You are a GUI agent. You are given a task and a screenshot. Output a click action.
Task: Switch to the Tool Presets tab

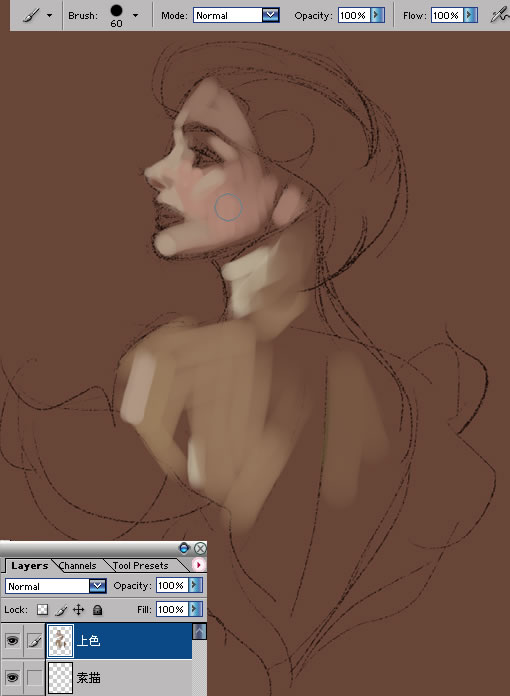140,566
